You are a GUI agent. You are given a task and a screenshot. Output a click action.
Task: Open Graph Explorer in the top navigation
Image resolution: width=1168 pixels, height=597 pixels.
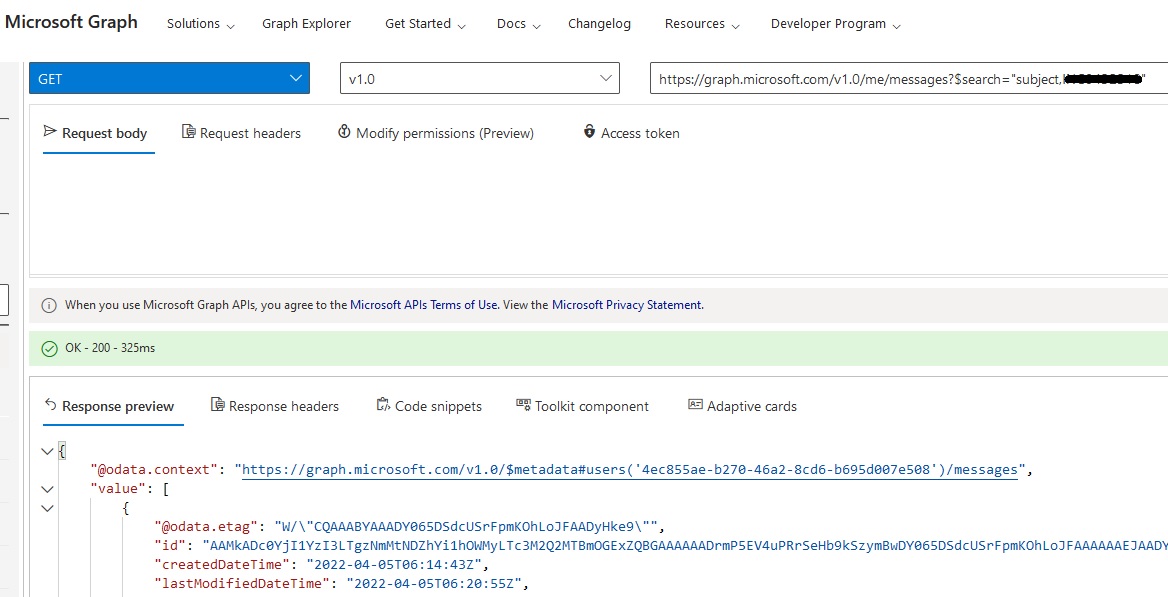(x=306, y=24)
